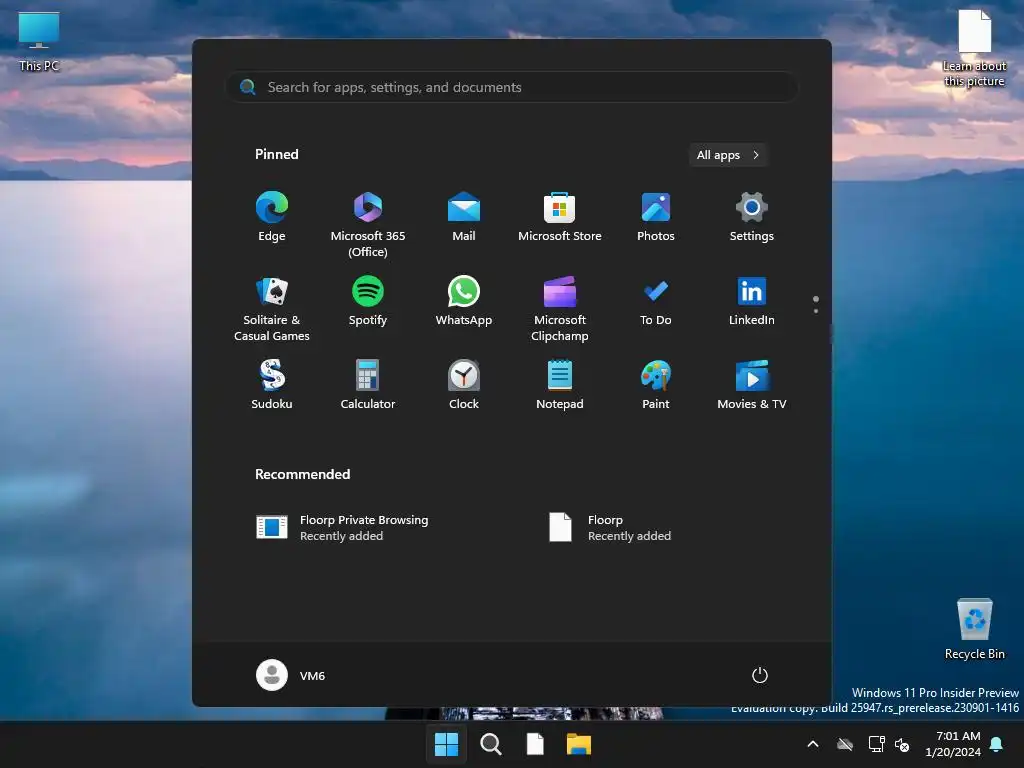Viewport: 1024px width, 768px height.
Task: Click the All apps button
Action: point(728,155)
